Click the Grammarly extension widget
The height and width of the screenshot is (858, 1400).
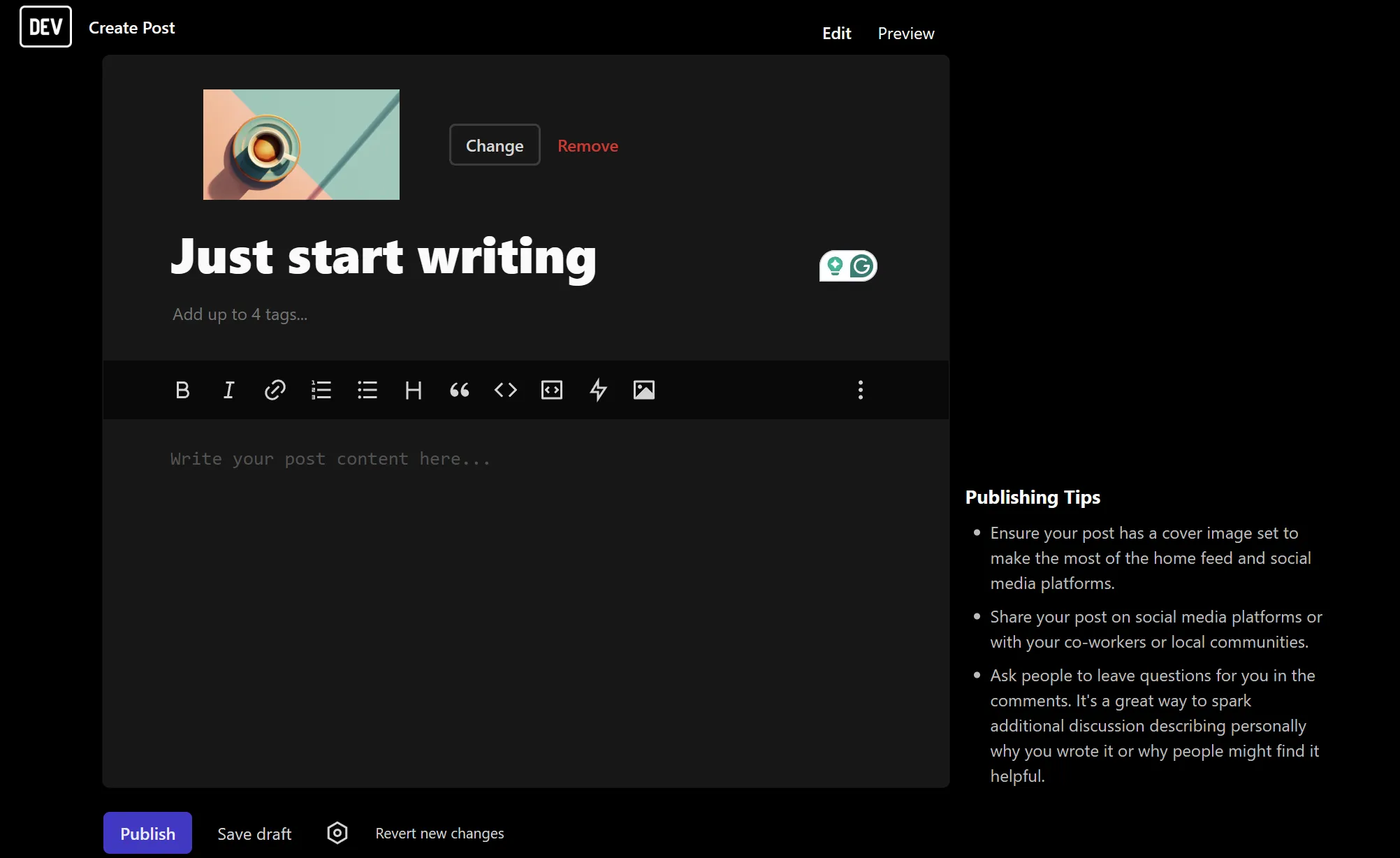point(863,266)
